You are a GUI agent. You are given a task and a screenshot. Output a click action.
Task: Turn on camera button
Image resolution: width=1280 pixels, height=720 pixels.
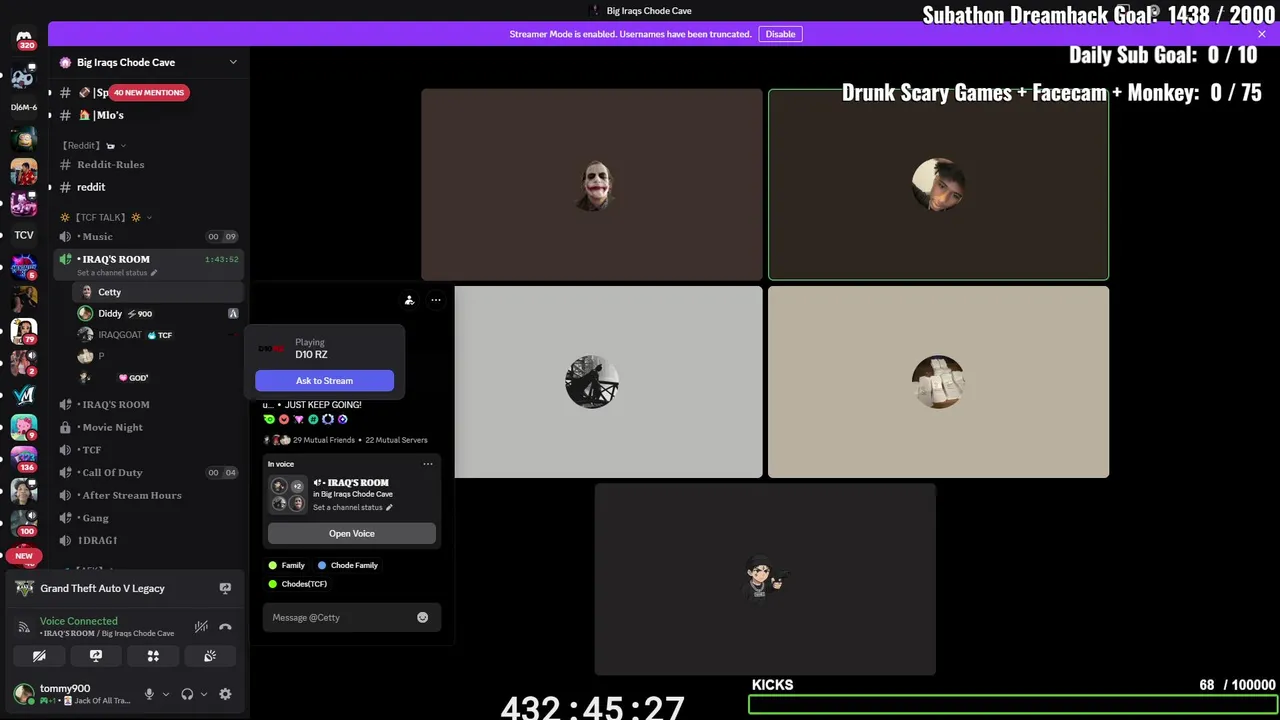point(39,656)
